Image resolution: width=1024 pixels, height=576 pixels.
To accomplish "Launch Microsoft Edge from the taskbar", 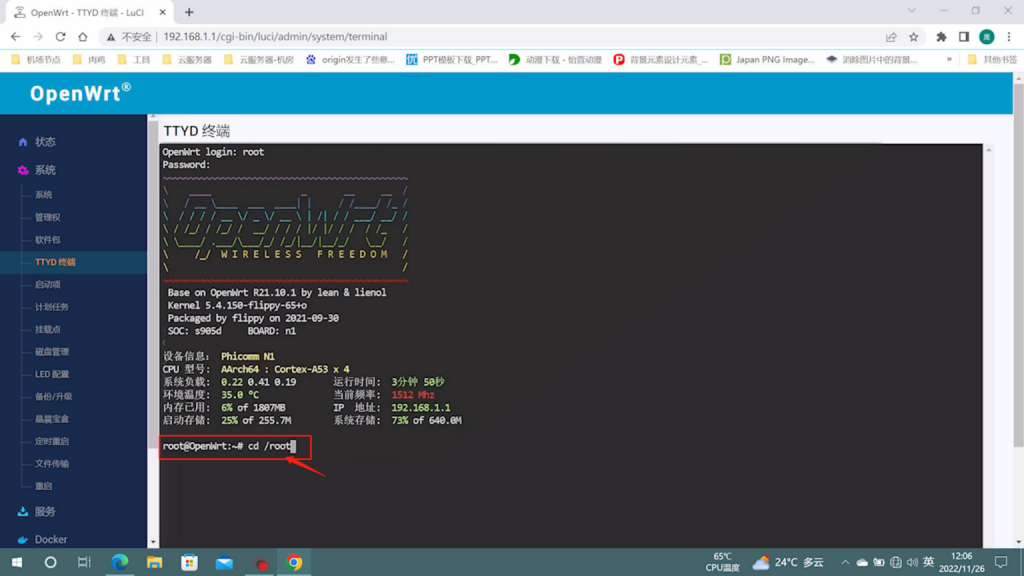I will click(120, 562).
